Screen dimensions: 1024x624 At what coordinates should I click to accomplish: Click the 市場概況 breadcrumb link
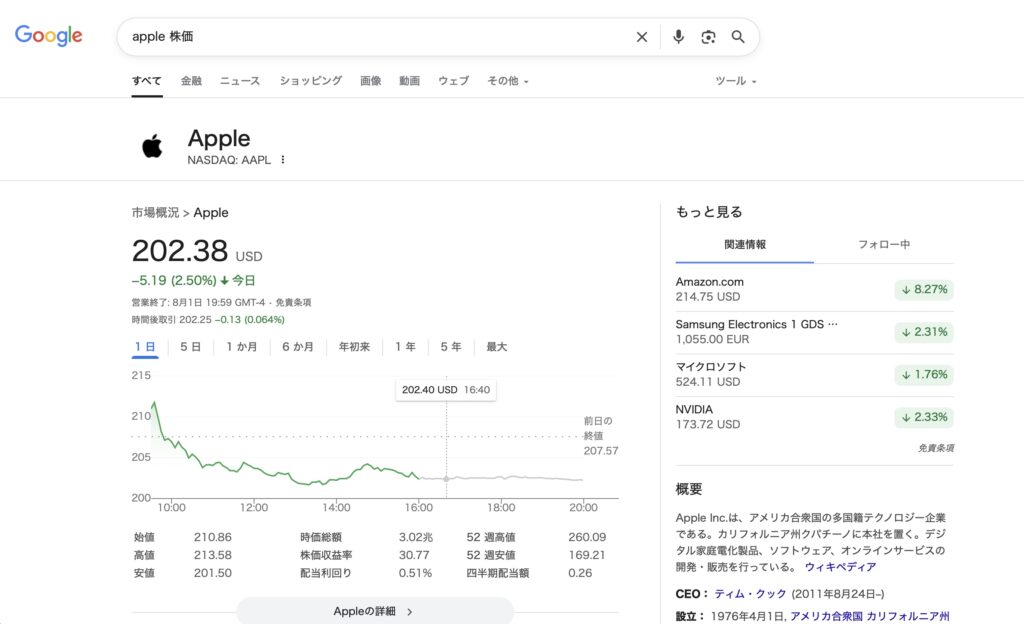(x=155, y=213)
